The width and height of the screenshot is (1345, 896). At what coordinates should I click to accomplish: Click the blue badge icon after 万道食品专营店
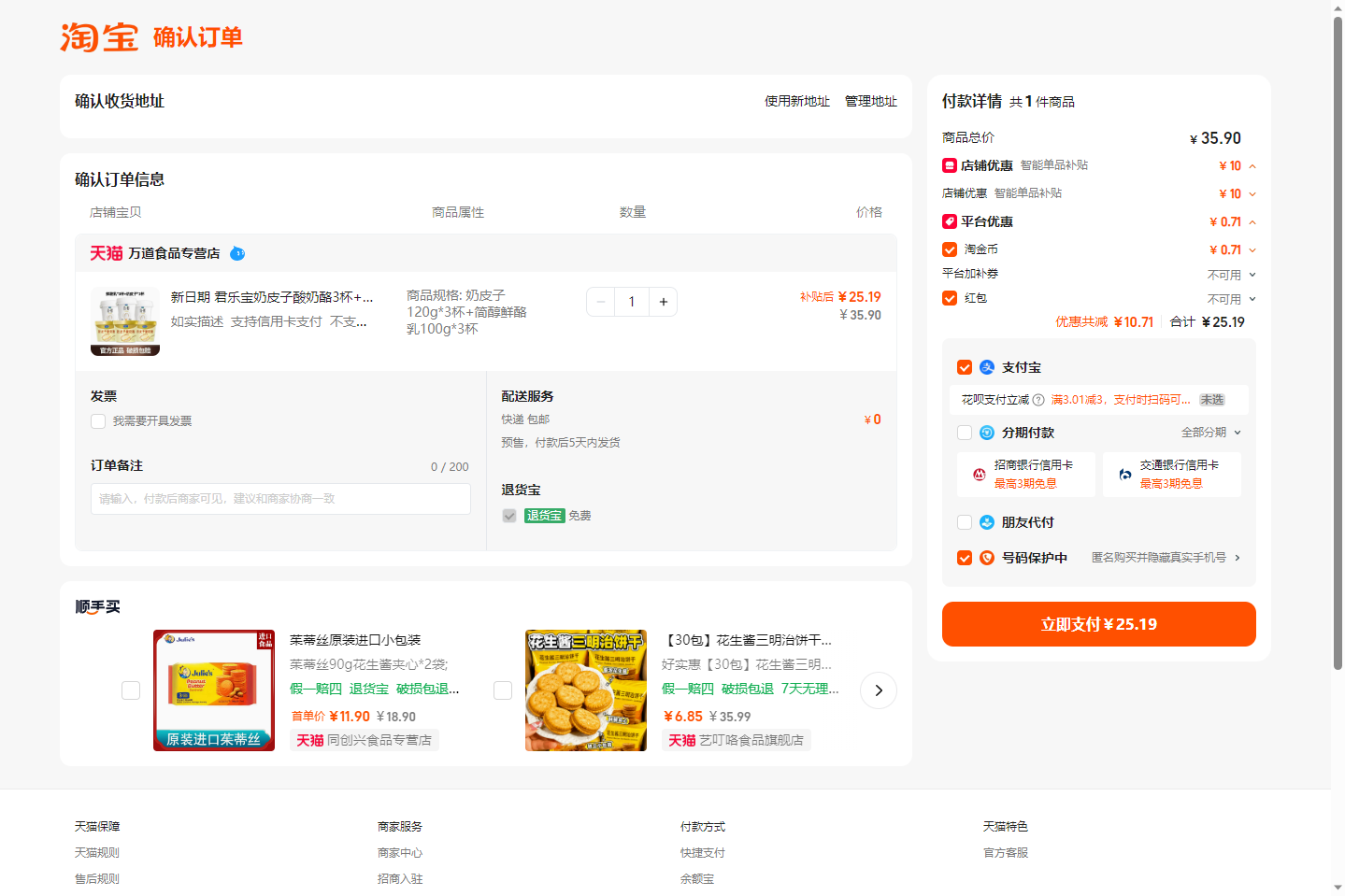(x=237, y=253)
